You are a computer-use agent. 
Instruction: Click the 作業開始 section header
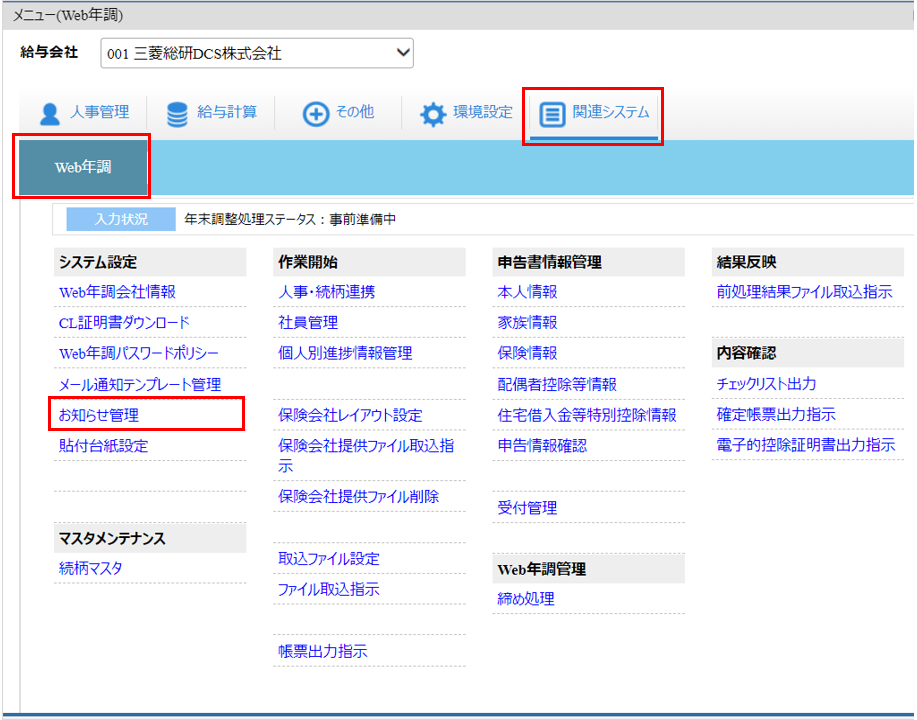click(x=370, y=262)
